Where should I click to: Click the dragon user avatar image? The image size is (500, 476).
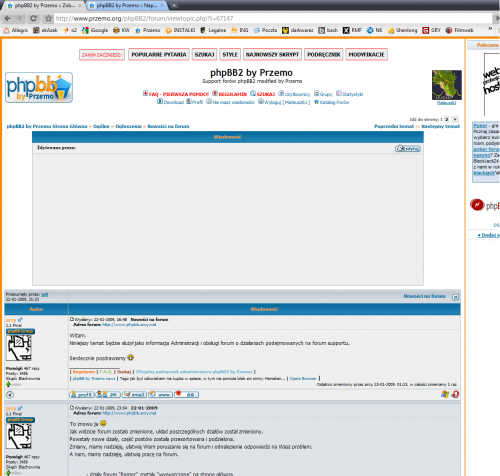pyautogui.click(x=447, y=85)
